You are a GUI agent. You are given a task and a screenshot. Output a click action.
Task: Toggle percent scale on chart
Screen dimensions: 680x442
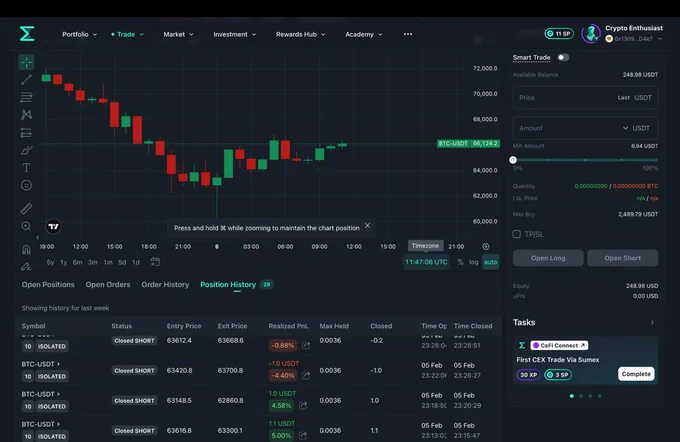pyautogui.click(x=460, y=262)
